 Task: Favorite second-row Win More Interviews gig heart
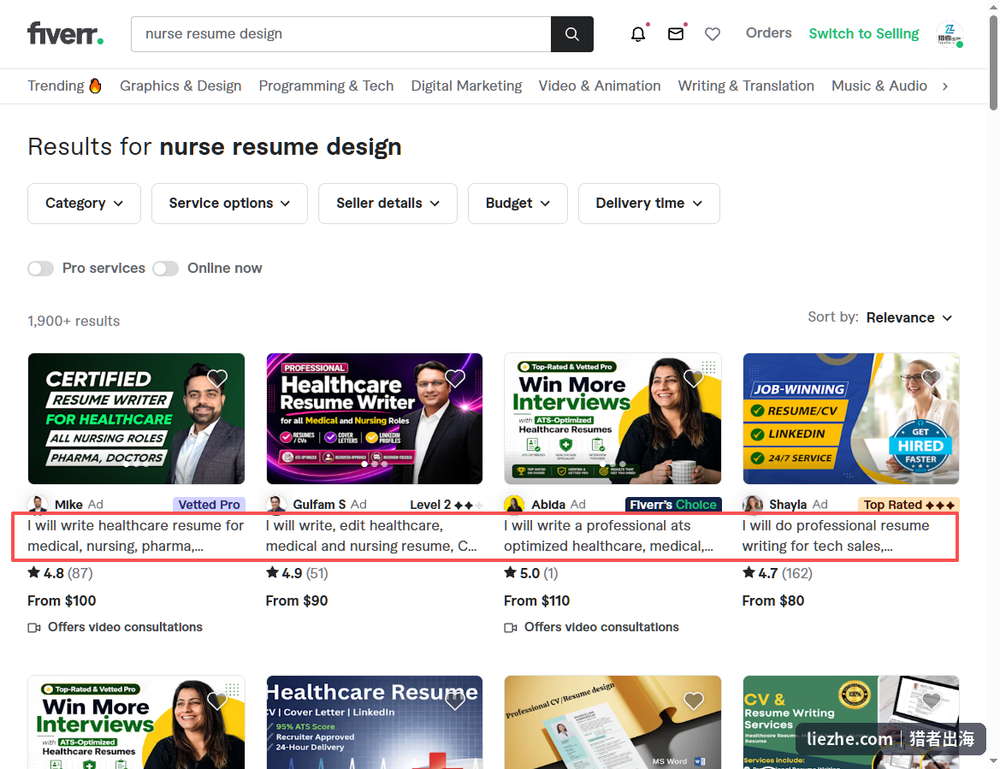(x=217, y=701)
